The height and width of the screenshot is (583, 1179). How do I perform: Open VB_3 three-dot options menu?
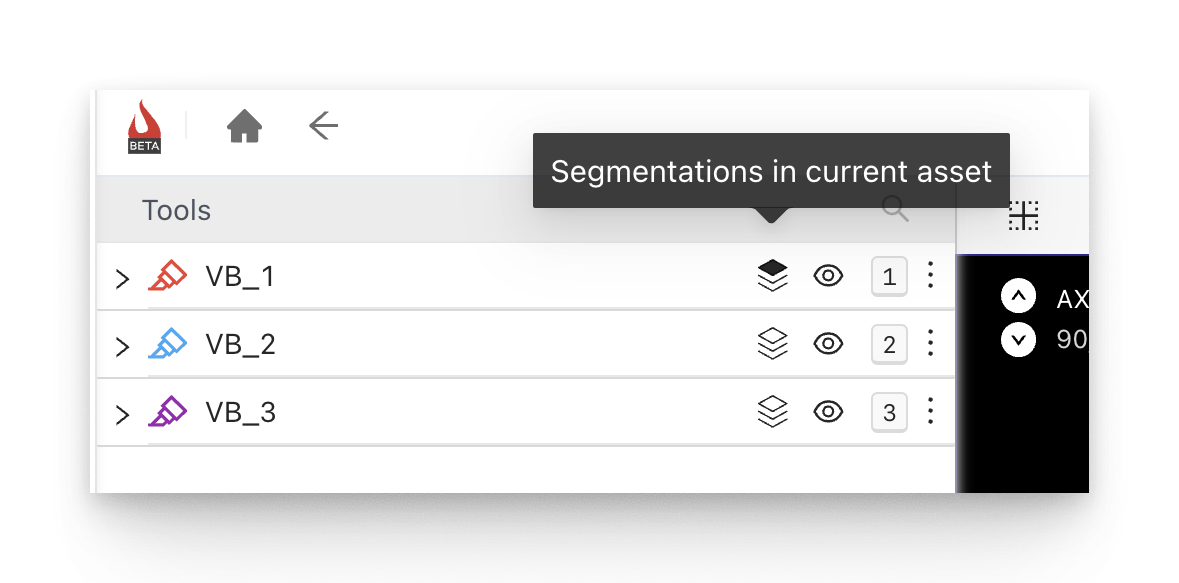point(930,412)
